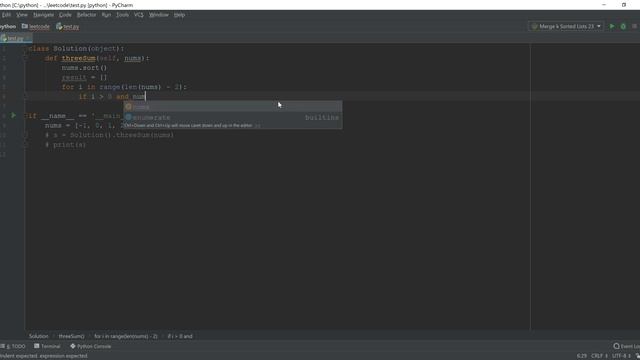The height and width of the screenshot is (360, 640).
Task: Open the Code menu
Action: coord(65,15)
